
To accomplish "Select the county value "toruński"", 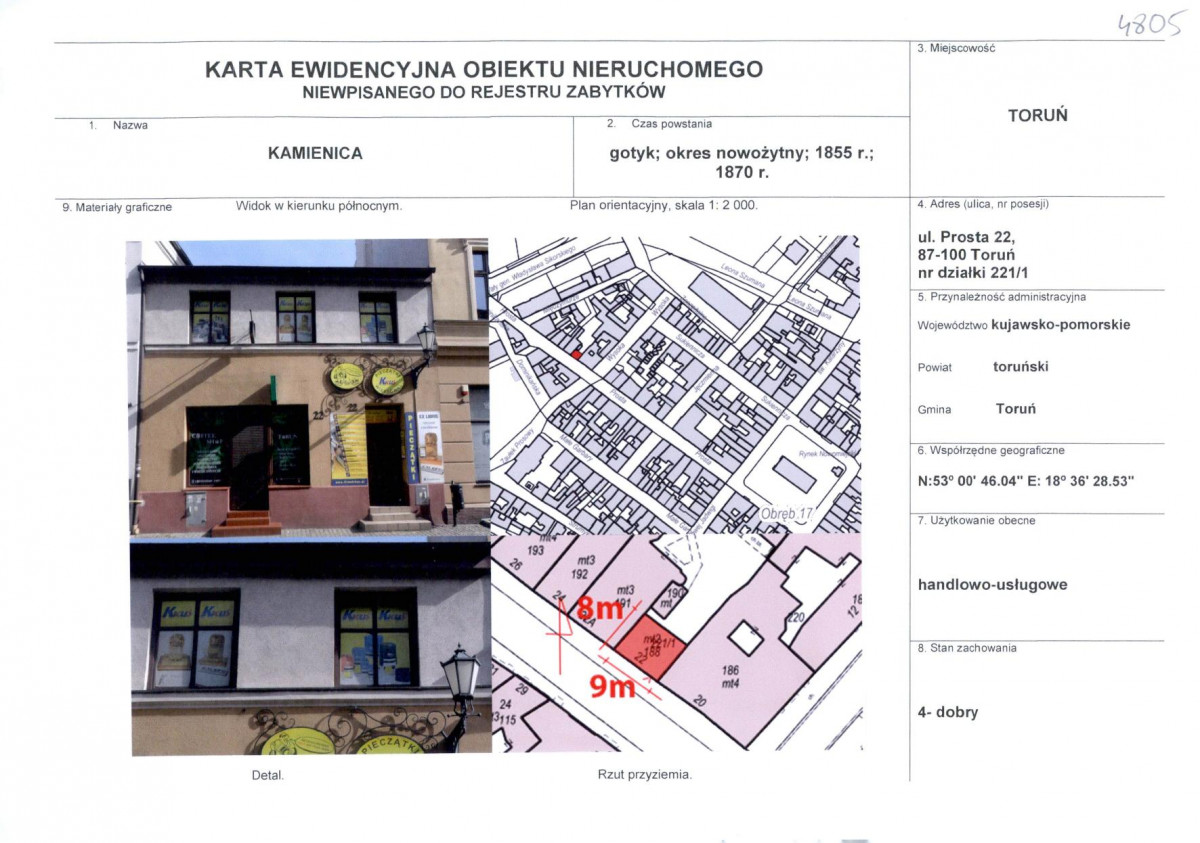I will point(1021,367).
